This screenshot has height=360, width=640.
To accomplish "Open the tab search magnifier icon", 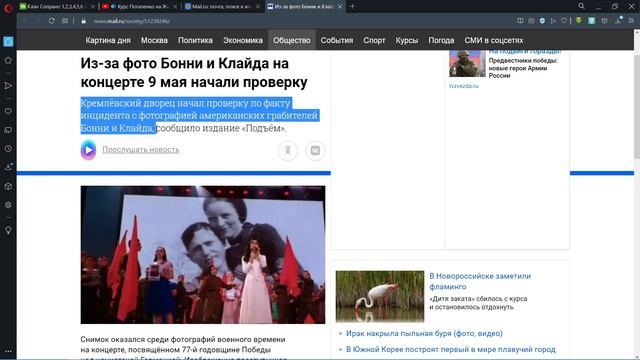I will tap(581, 6).
